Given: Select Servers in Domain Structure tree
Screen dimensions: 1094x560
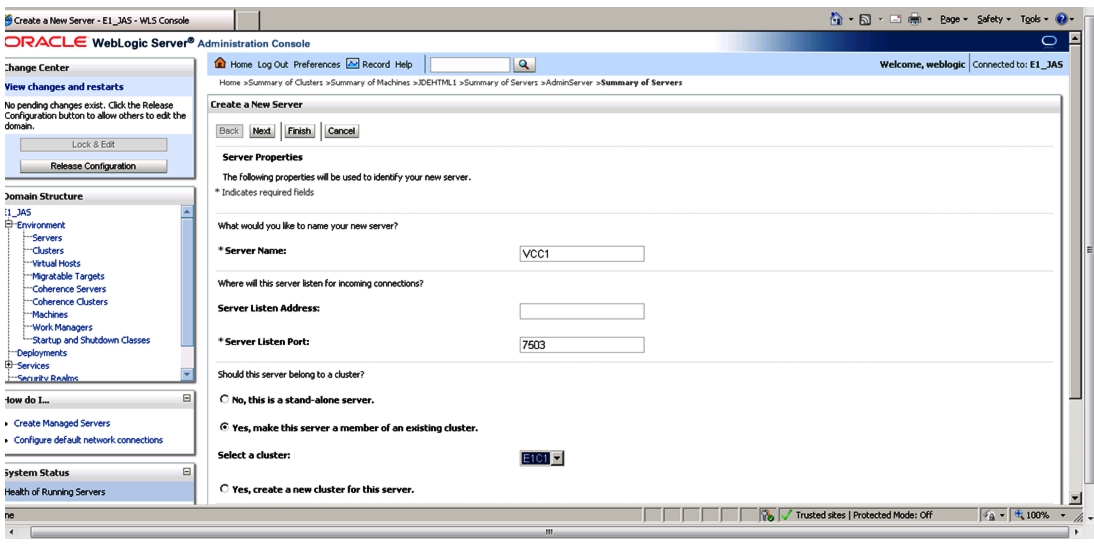Looking at the screenshot, I should point(47,238).
